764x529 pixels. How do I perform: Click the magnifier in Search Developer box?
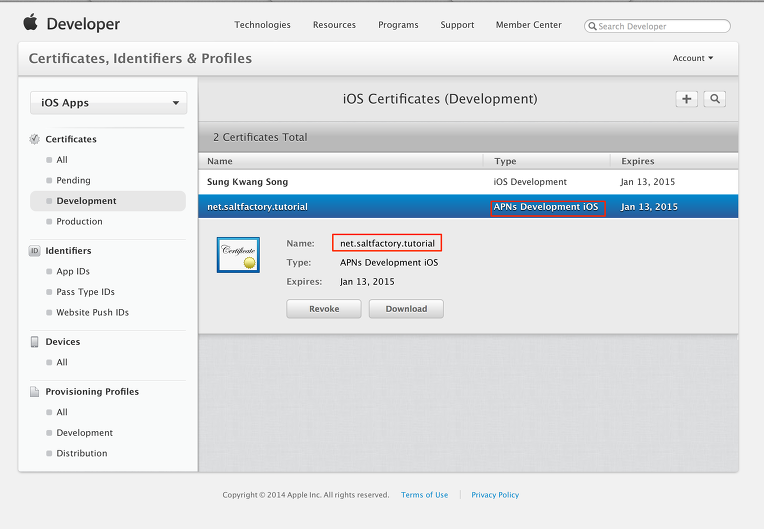click(592, 26)
